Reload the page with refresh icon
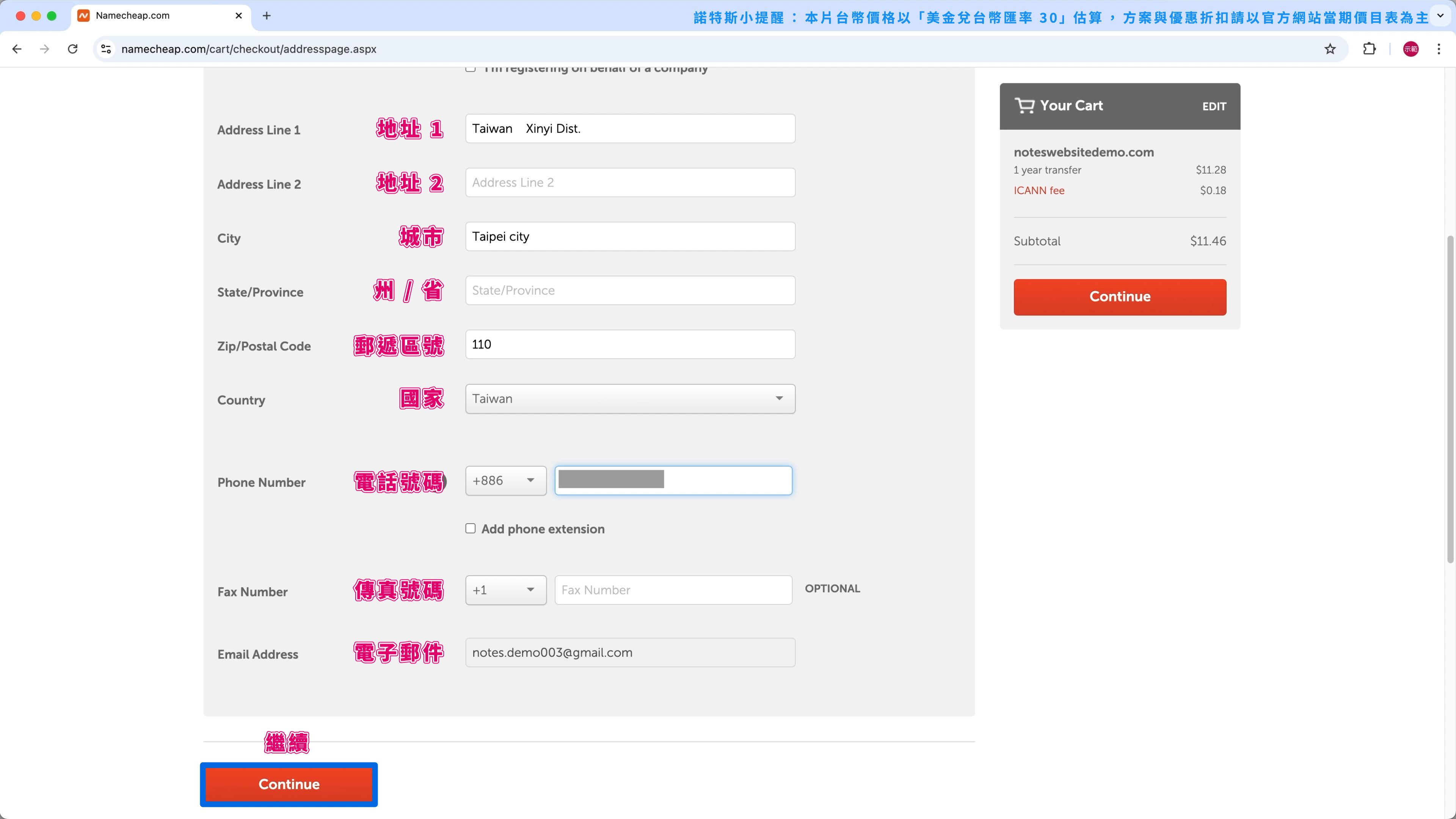The image size is (1456, 819). point(72,49)
